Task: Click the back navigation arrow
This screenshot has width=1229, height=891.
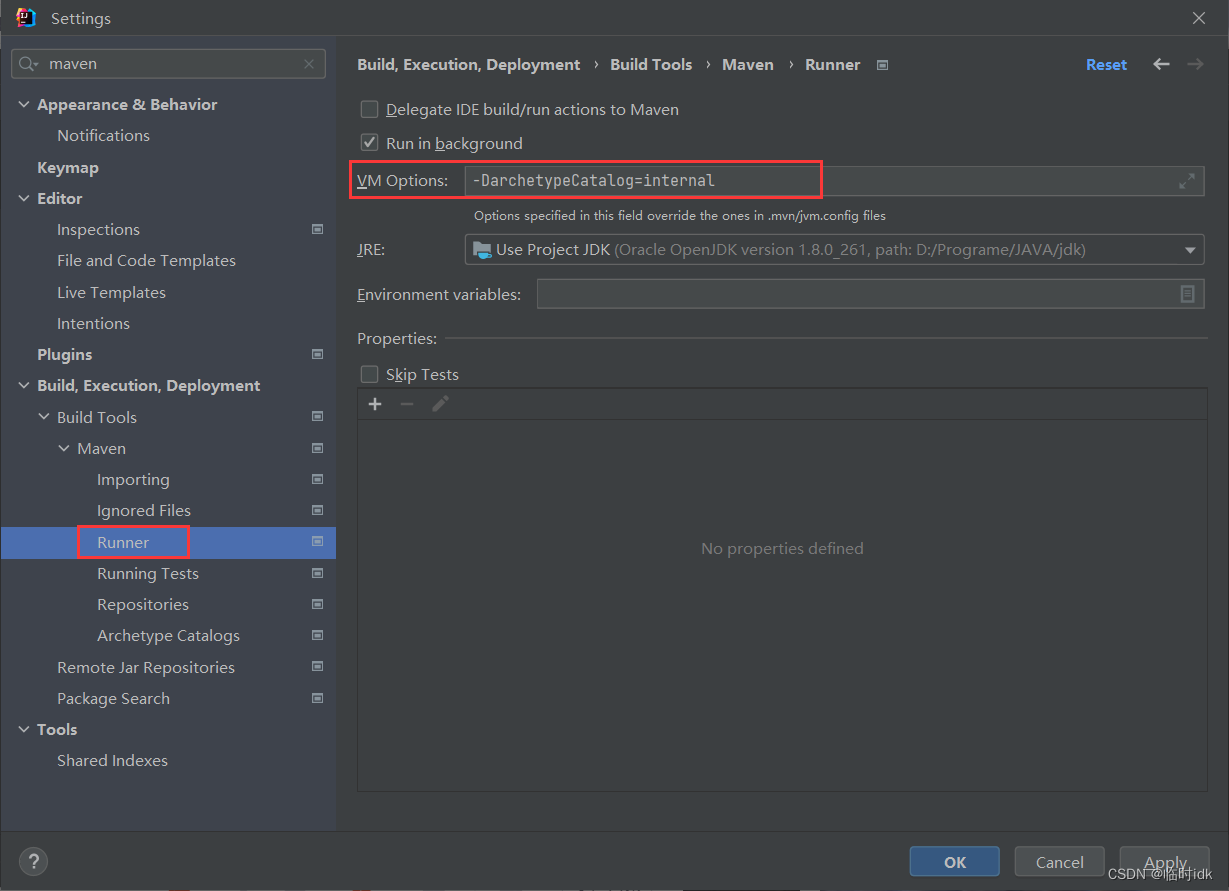Action: (1161, 64)
